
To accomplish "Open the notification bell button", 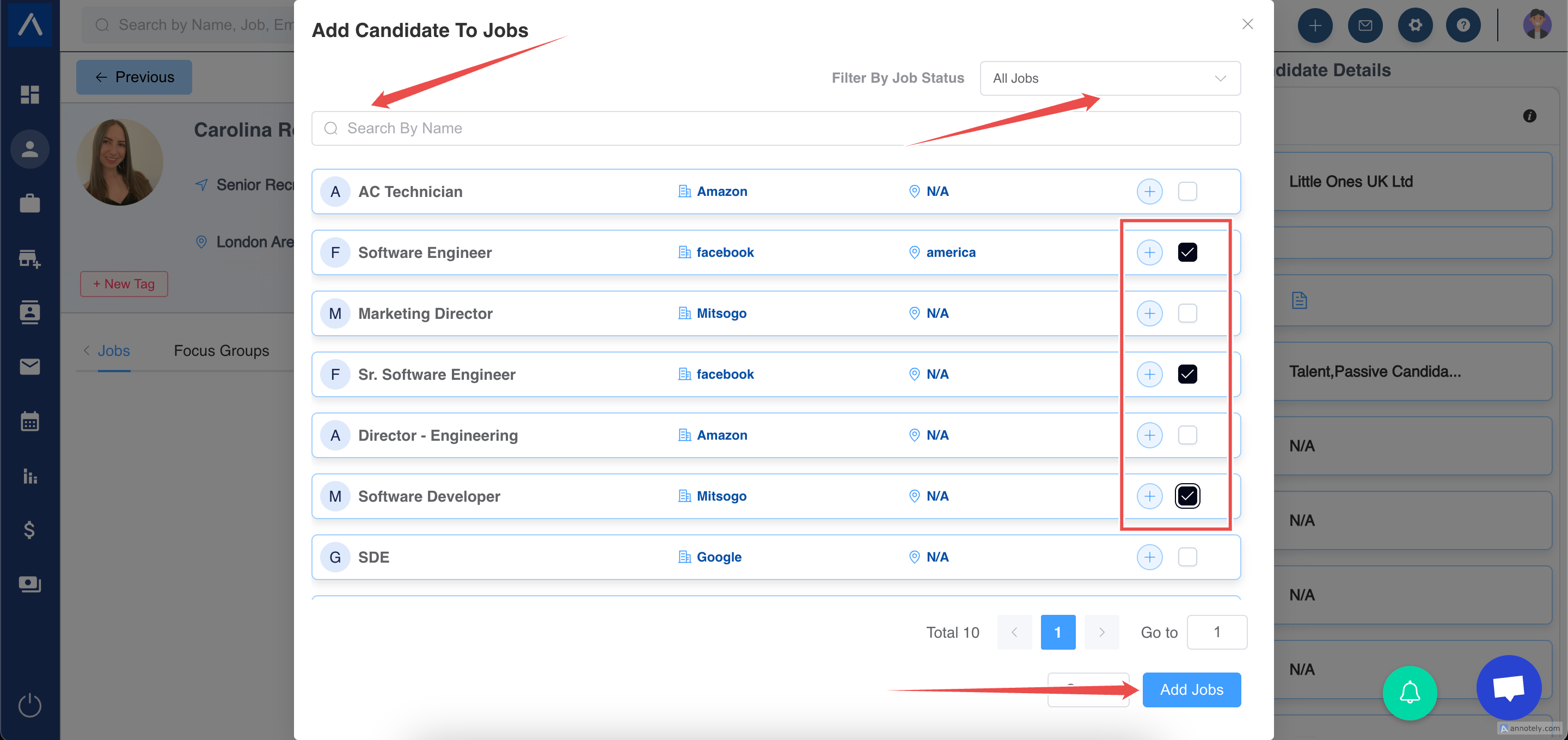I will 1409,693.
